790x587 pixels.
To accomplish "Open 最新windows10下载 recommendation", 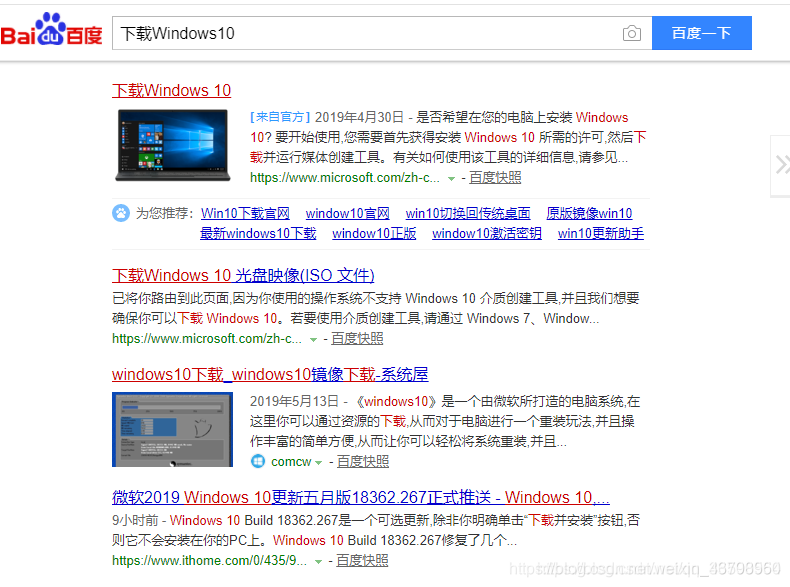I will [258, 234].
